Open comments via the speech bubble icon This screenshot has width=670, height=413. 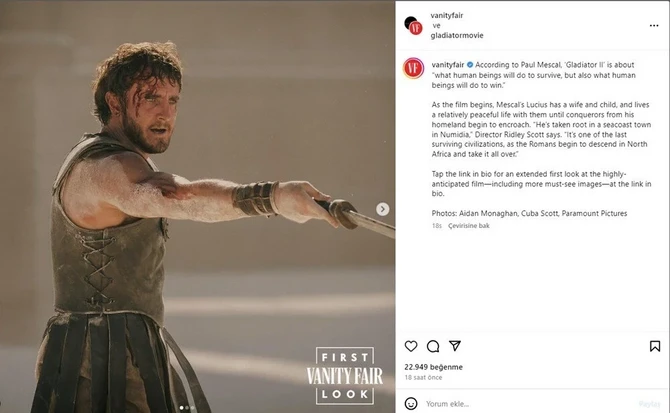[433, 346]
